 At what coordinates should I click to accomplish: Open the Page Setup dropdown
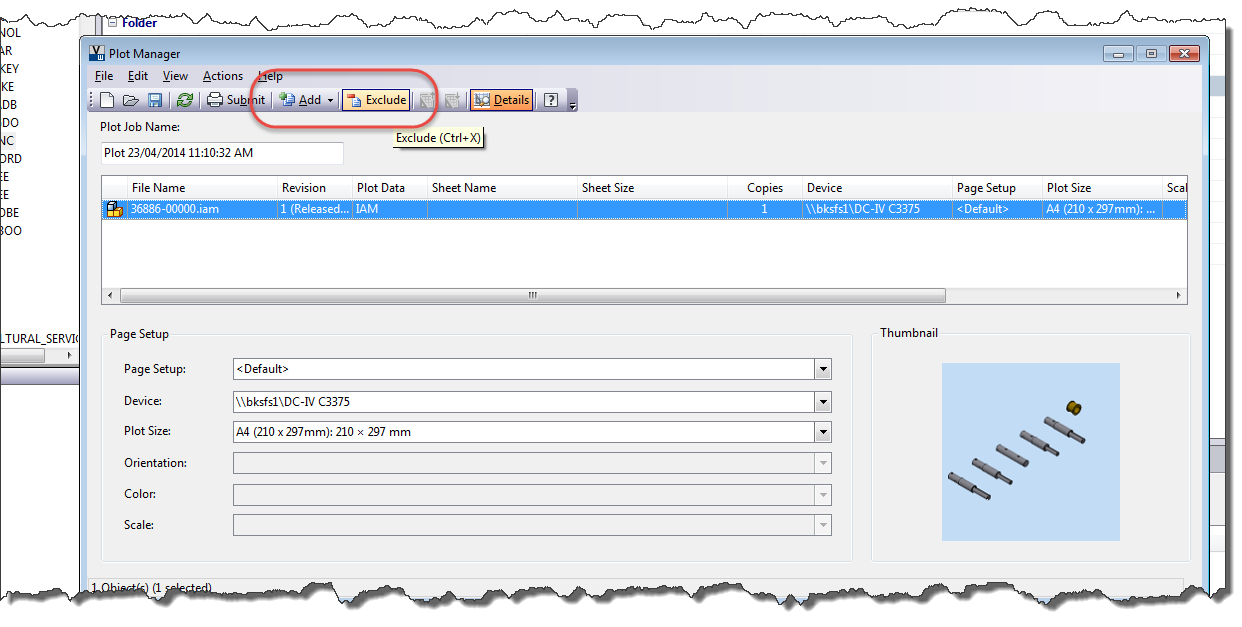click(822, 369)
